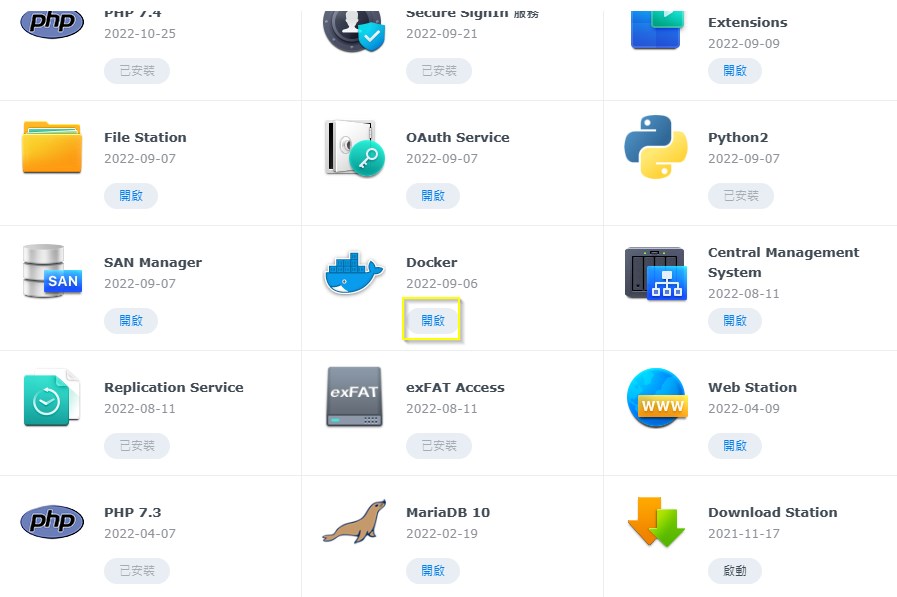Click the Secure SignIn service icon
Image resolution: width=897 pixels, height=597 pixels.
point(354,31)
